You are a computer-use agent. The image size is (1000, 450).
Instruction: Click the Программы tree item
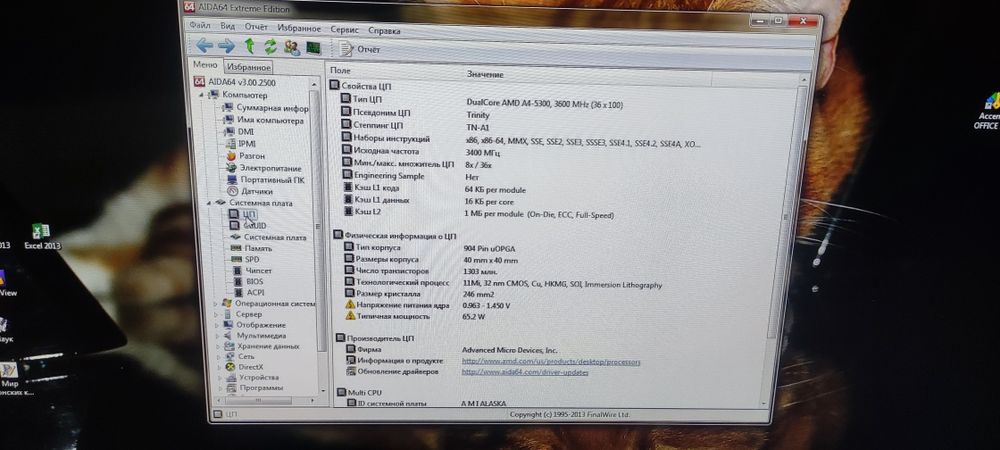(x=254, y=388)
